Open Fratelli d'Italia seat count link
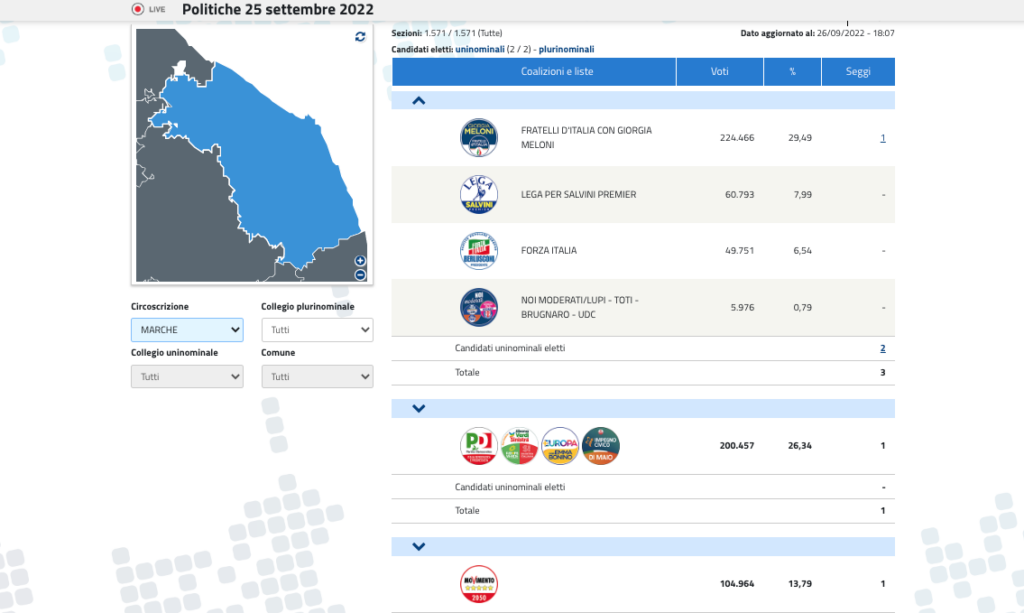This screenshot has height=613, width=1024. 883,138
